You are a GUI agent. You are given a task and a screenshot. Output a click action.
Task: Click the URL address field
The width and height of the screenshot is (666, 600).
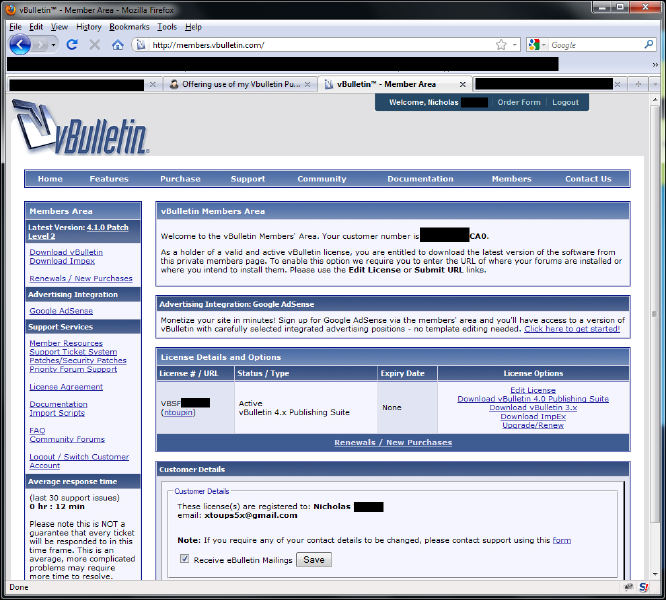[321, 45]
